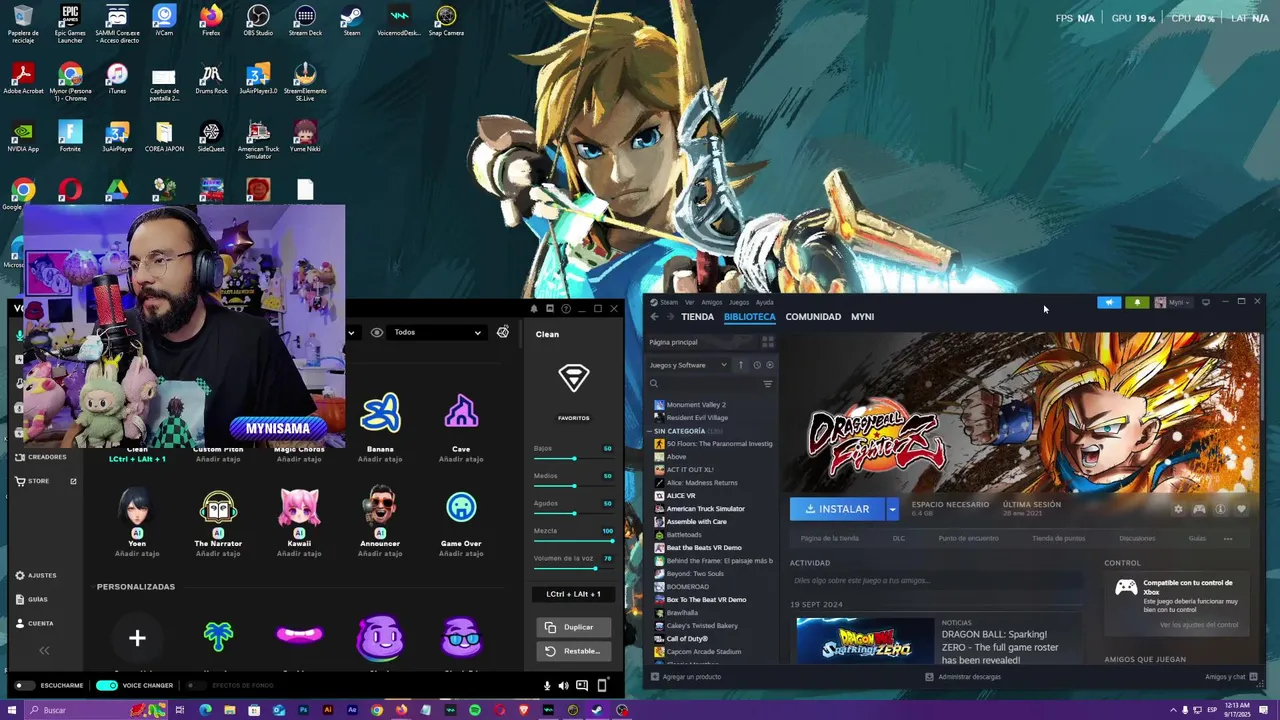Image resolution: width=1280 pixels, height=720 pixels.
Task: Adjust the Bajos slider
Action: pos(573,458)
